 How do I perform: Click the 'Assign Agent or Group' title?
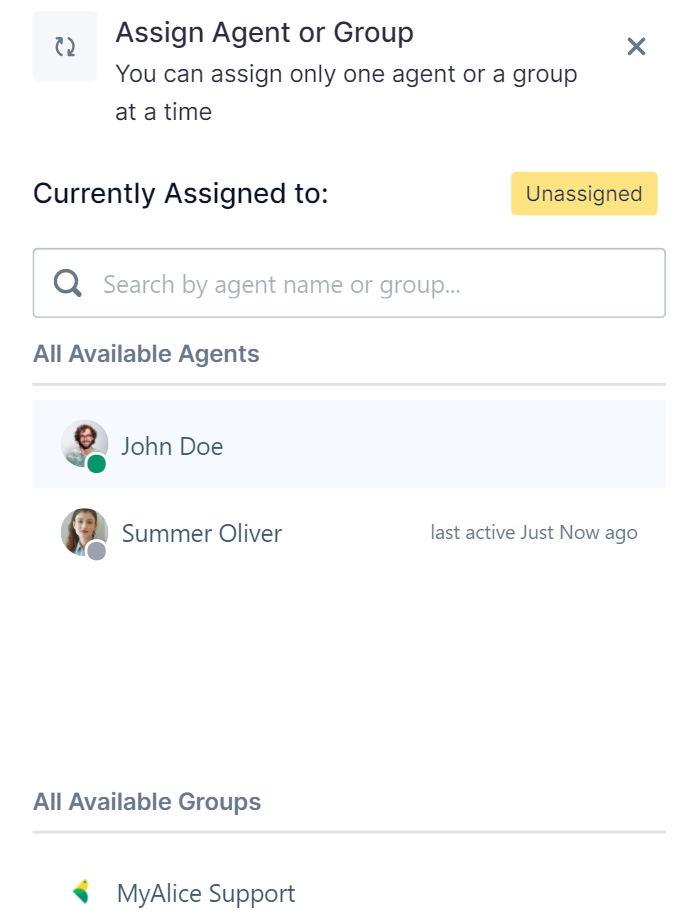point(264,33)
